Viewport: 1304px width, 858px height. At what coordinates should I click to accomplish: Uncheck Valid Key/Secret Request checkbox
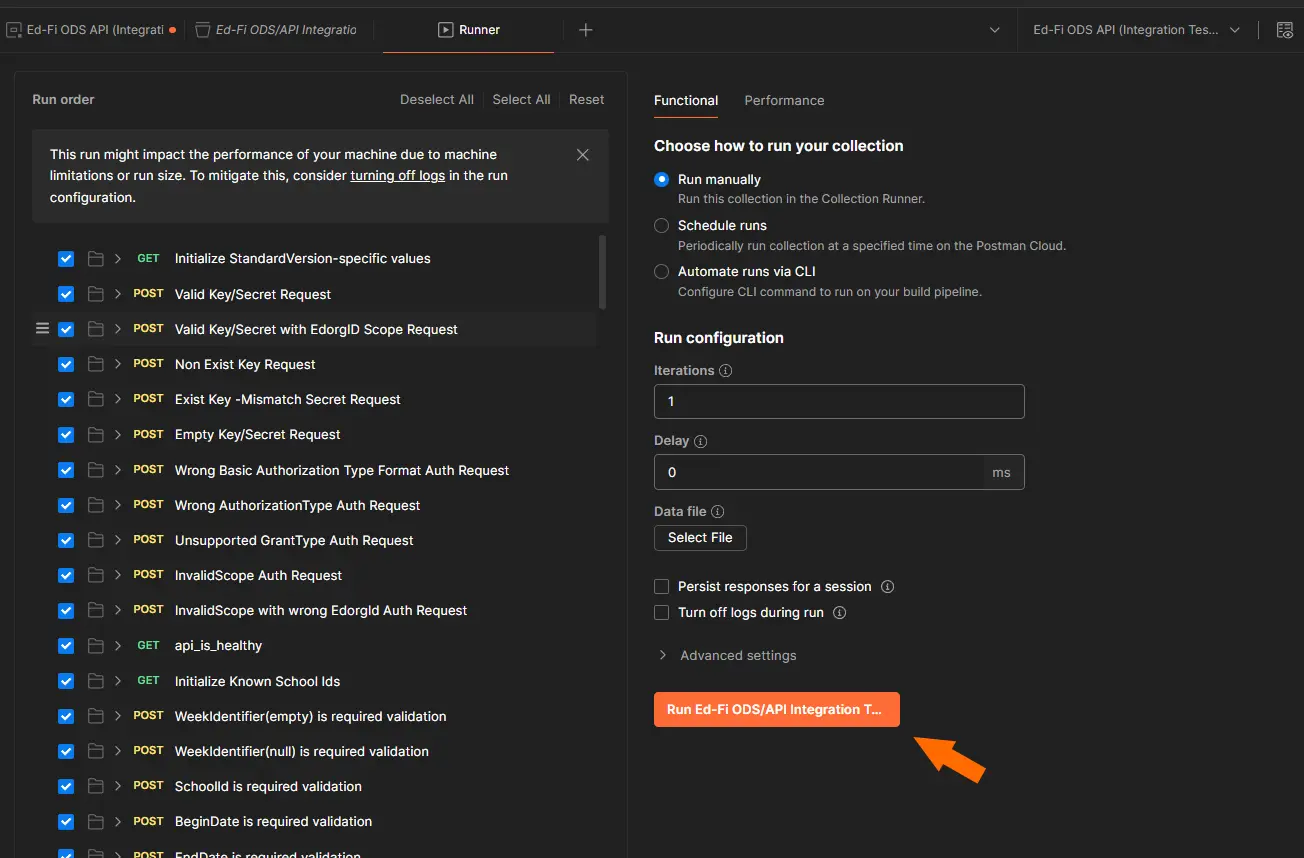[66, 294]
